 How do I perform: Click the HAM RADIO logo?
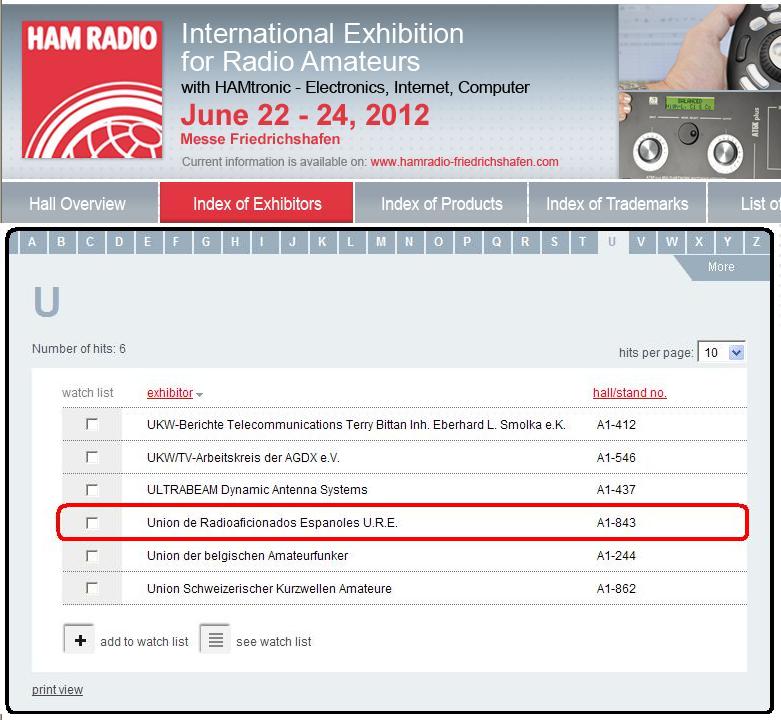coord(91,92)
